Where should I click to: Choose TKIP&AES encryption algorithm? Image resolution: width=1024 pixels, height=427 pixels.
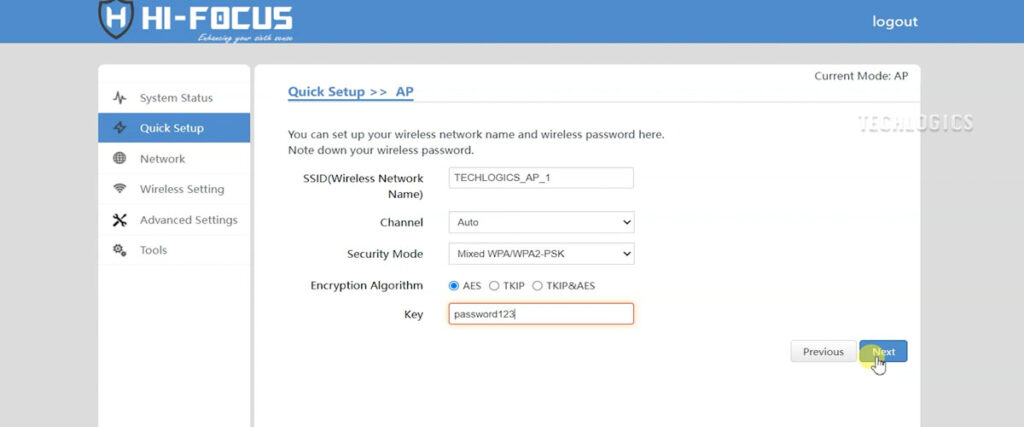point(538,286)
